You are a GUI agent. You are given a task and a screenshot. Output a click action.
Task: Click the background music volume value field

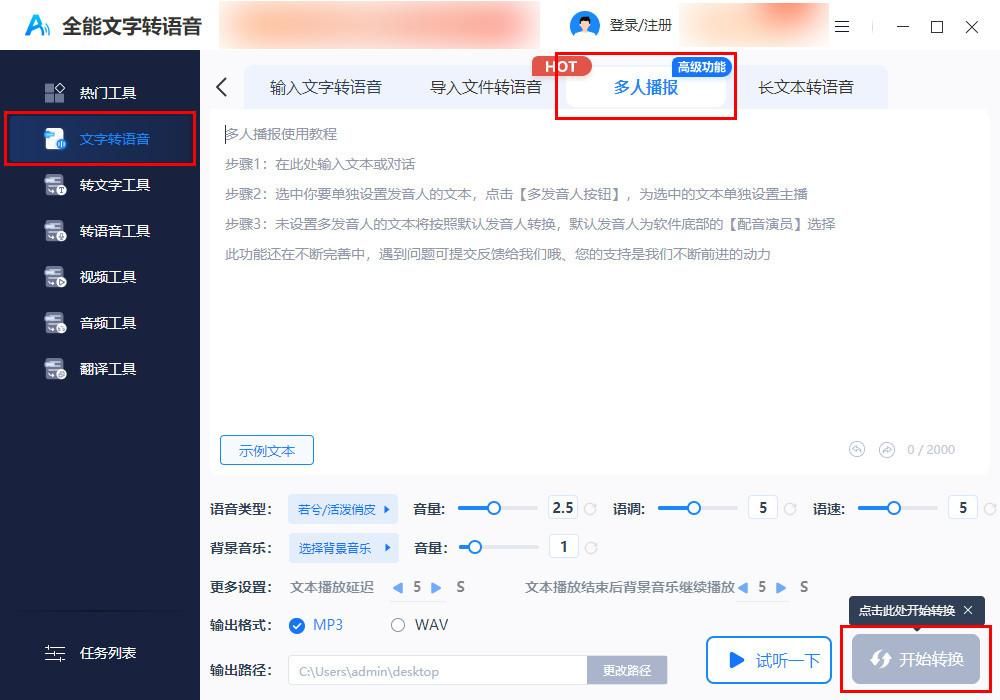(x=563, y=547)
